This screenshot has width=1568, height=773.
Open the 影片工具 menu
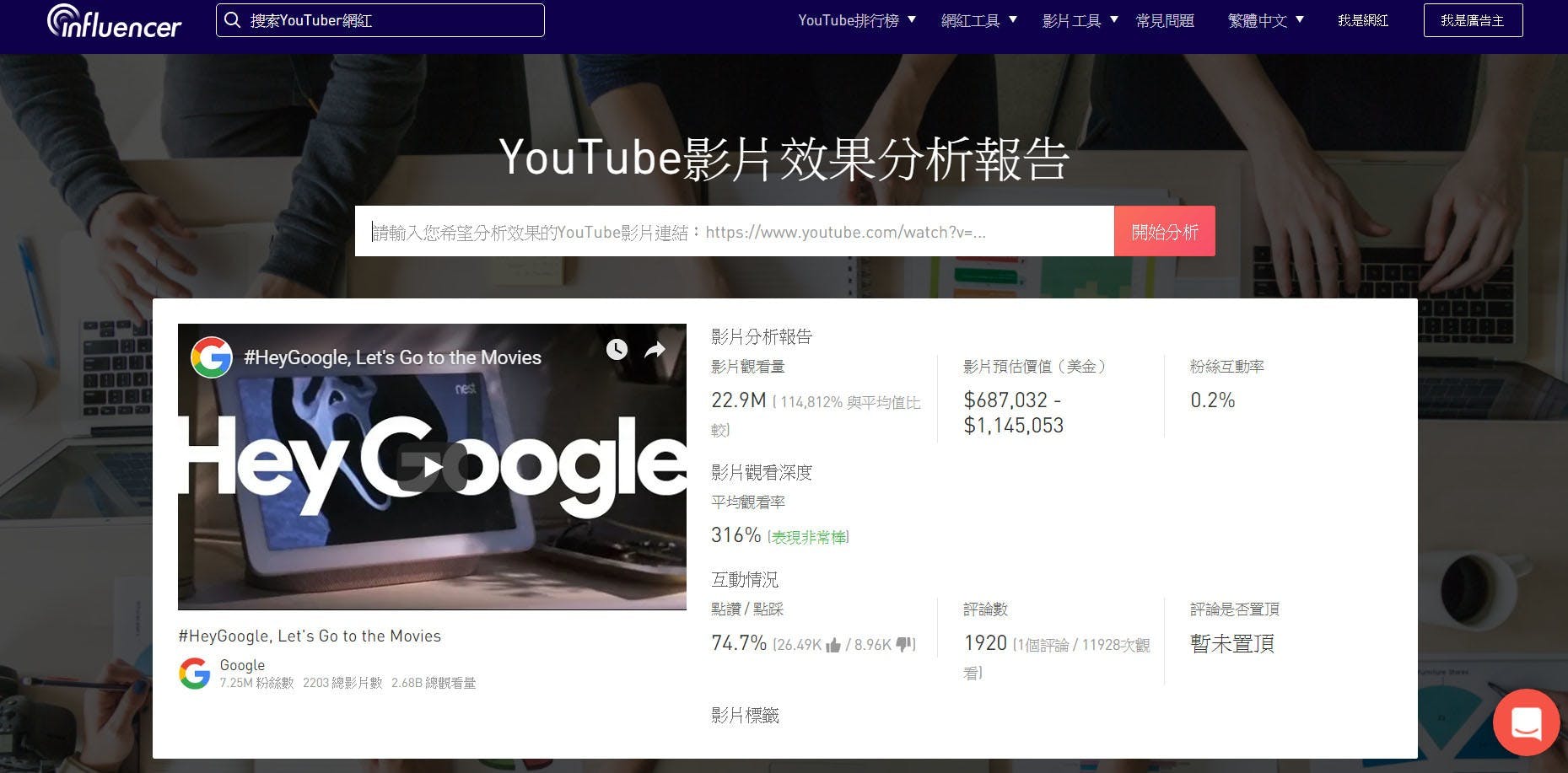point(1072,20)
